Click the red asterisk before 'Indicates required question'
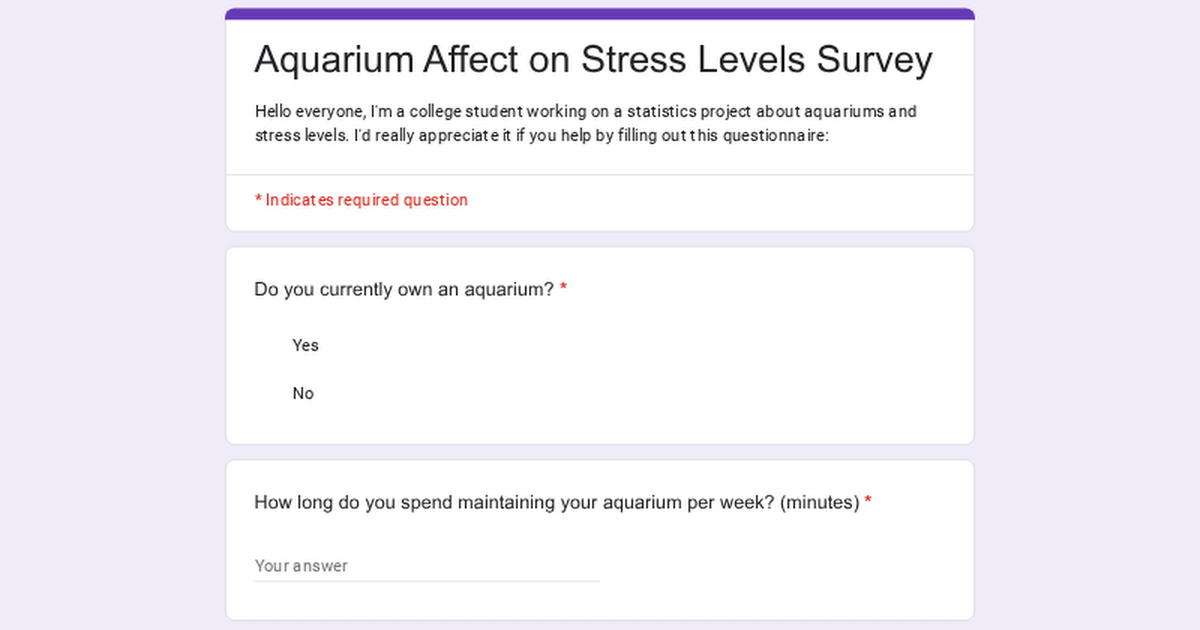This screenshot has width=1200, height=630. tap(258, 200)
